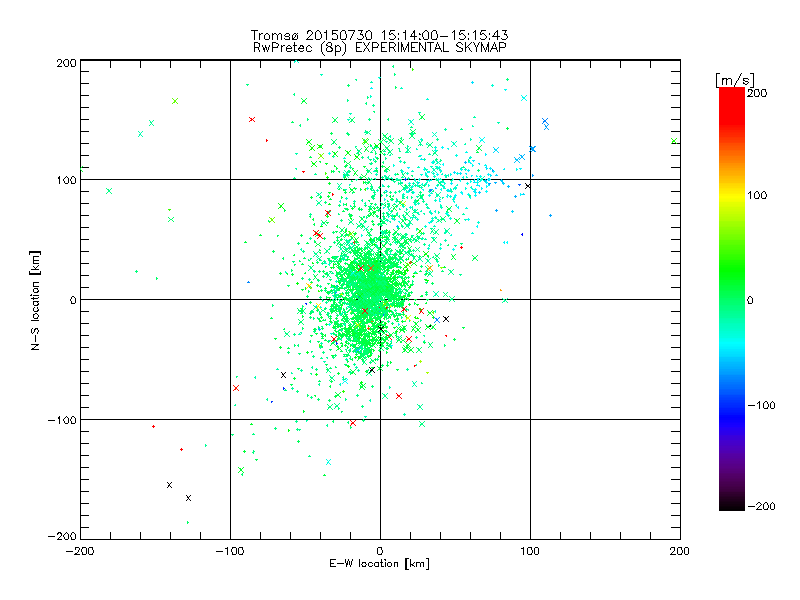Click the color bar label '0'

750,300
